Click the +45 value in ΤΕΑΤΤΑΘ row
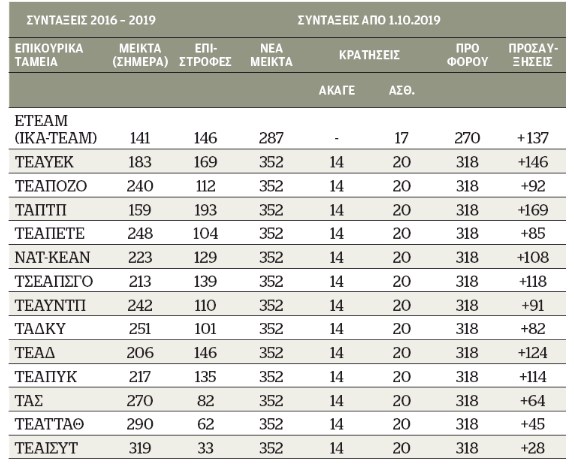 click(x=533, y=424)
